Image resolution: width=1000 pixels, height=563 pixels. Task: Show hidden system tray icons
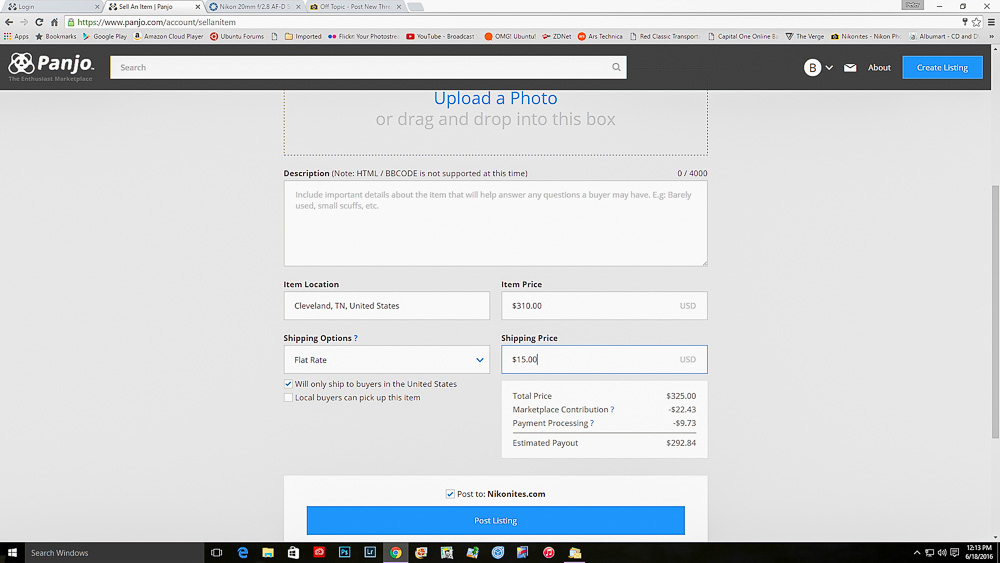[917, 552]
